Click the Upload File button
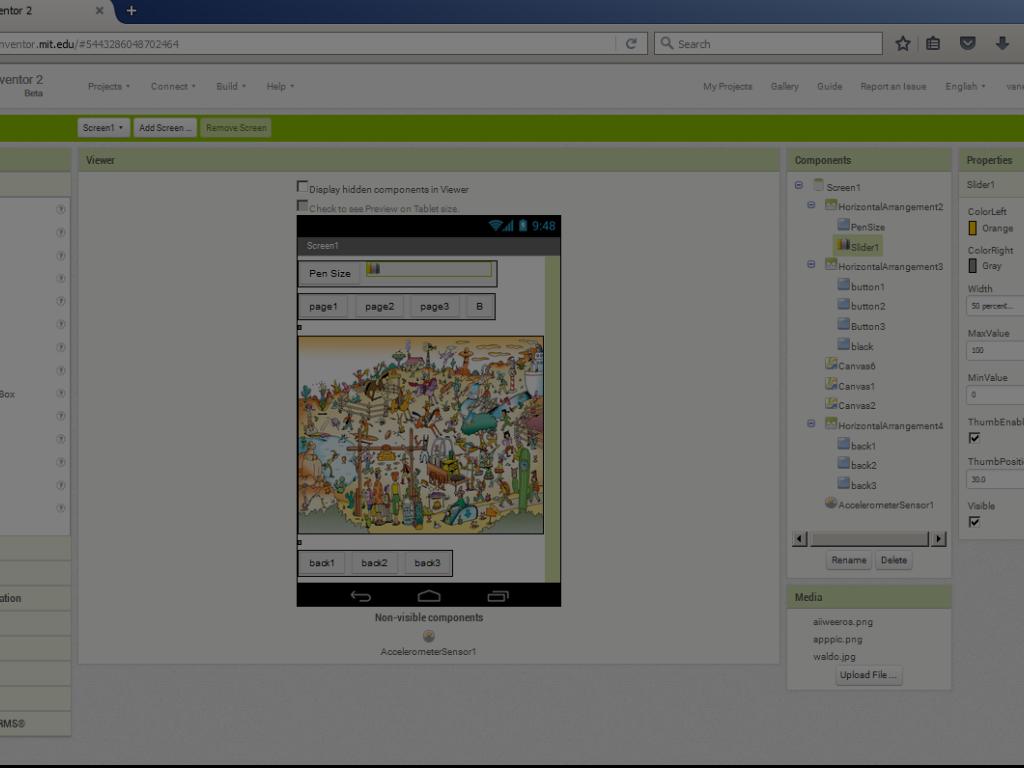 868,675
